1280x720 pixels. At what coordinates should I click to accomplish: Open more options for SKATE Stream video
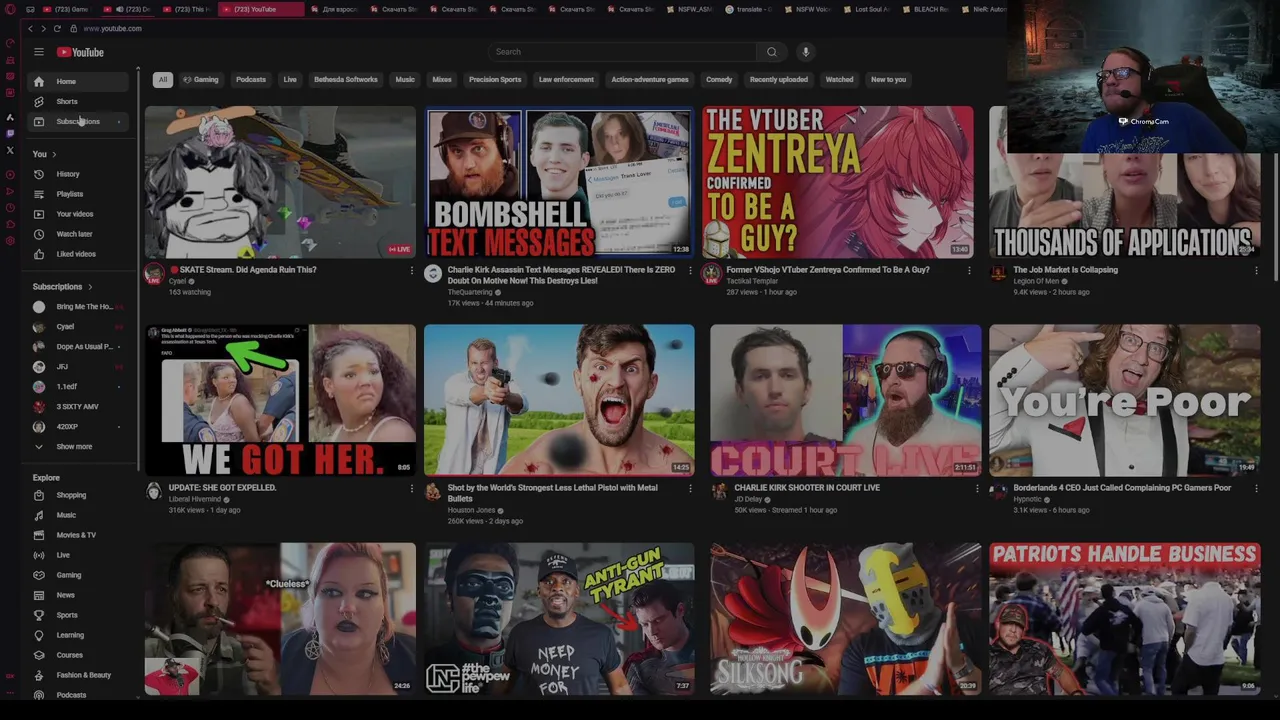point(411,270)
